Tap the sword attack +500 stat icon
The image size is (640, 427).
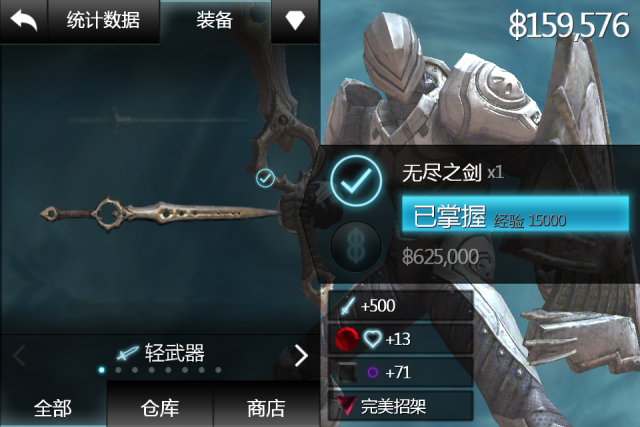[x=348, y=306]
